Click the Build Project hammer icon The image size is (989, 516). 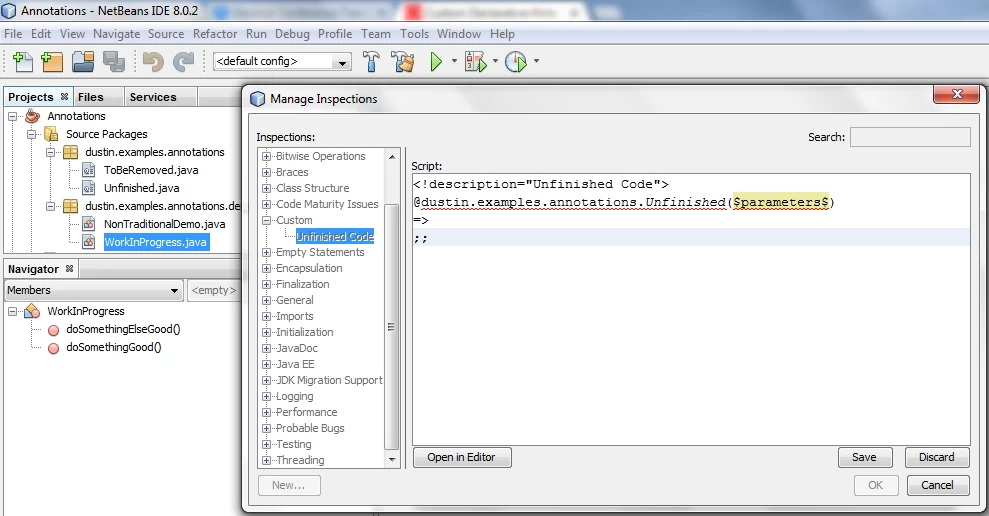pyautogui.click(x=372, y=61)
